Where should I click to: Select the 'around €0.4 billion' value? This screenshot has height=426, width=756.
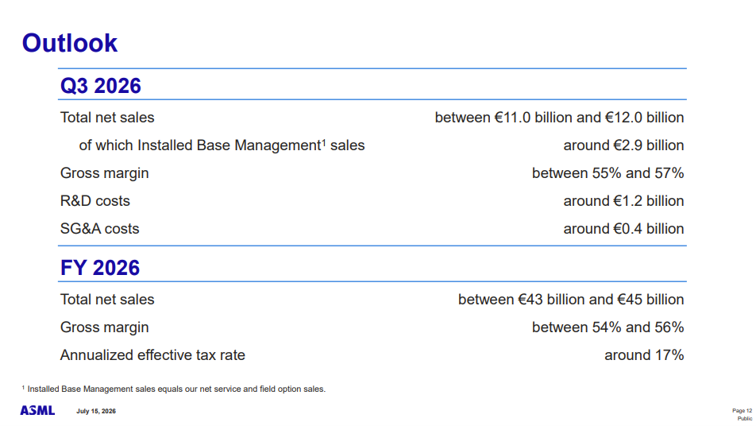pyautogui.click(x=623, y=229)
